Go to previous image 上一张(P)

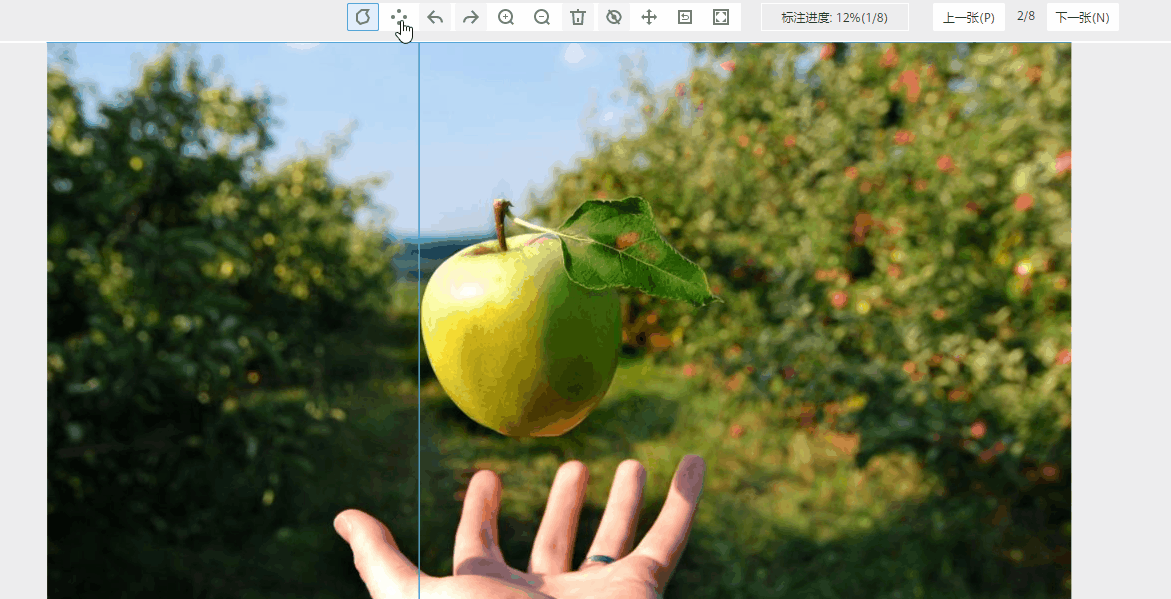click(x=969, y=17)
